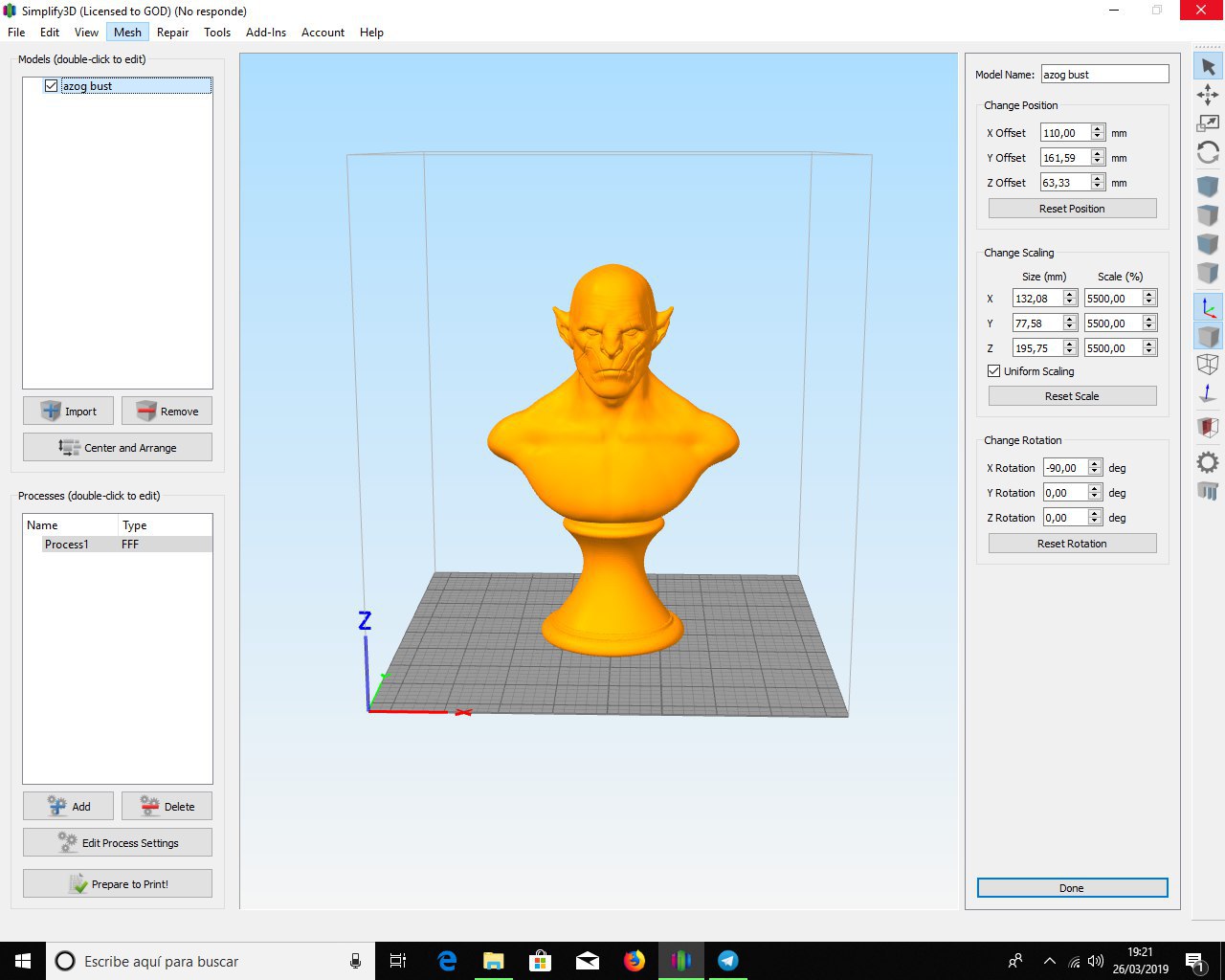Screen dimensions: 1225x980
Task: Increase Z Rotation spinner value
Action: (1095, 514)
